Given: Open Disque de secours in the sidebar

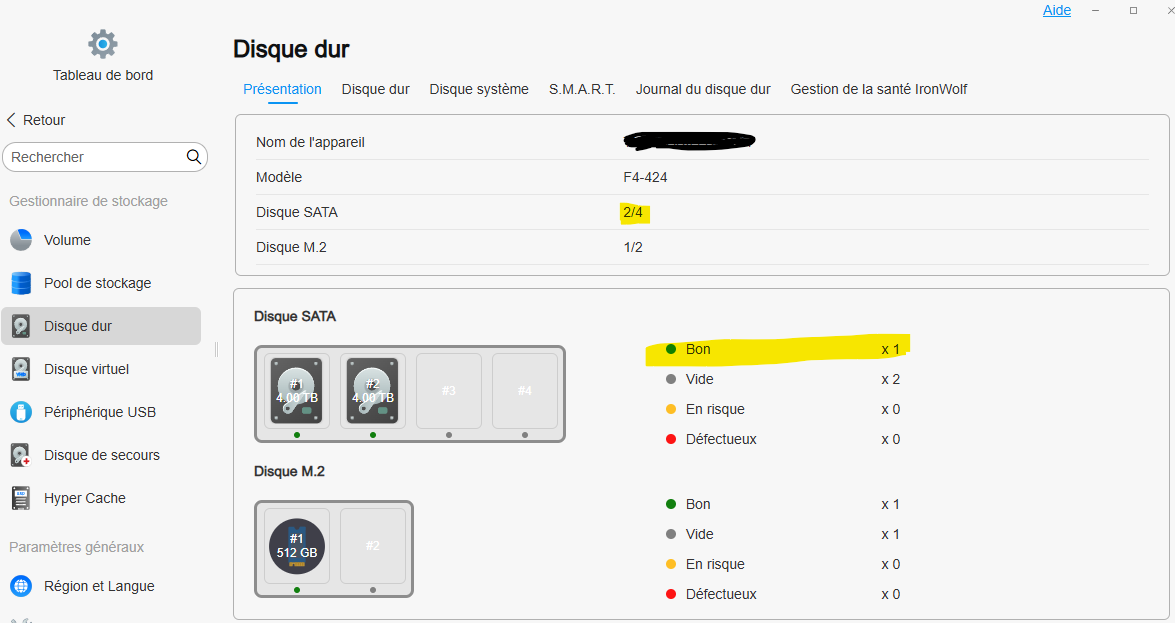Looking at the screenshot, I should coord(101,455).
